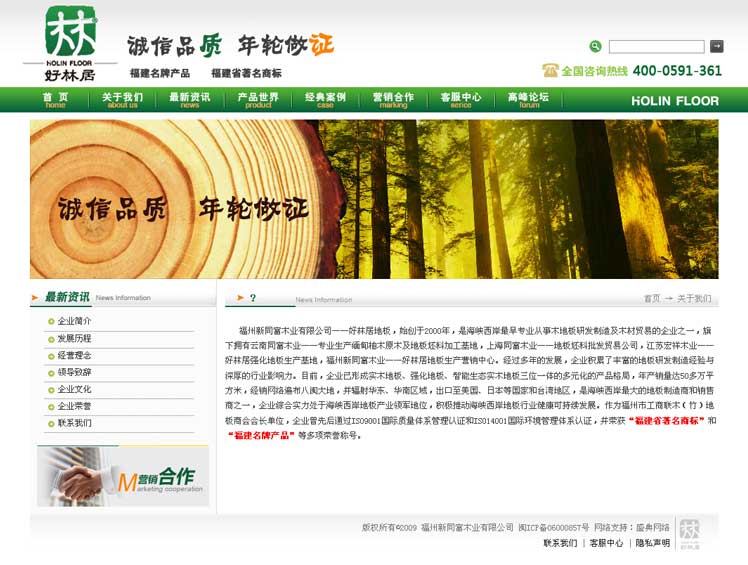Viewport: 748px width, 565px height.
Task: Click the bullet icon beside 企业简介
Action: pyautogui.click(x=50, y=321)
